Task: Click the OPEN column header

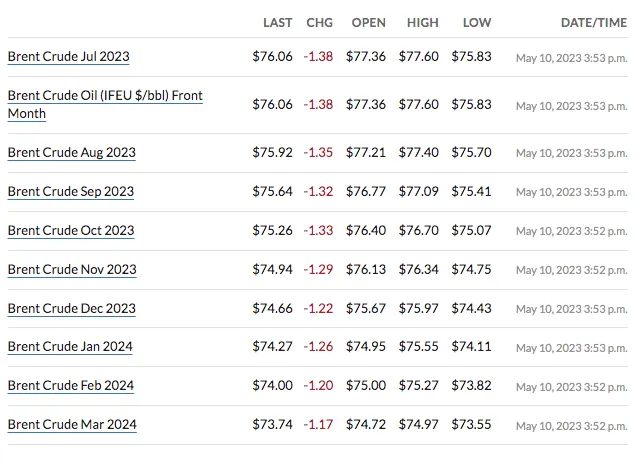Action: click(x=369, y=23)
